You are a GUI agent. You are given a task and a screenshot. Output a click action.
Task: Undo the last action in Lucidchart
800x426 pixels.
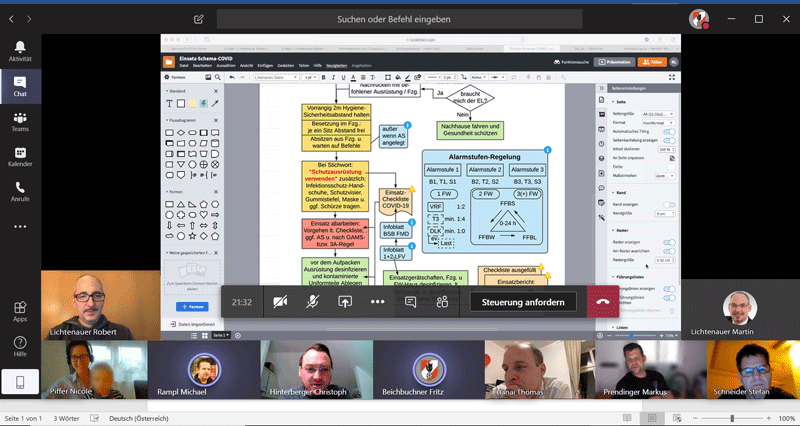(232, 78)
